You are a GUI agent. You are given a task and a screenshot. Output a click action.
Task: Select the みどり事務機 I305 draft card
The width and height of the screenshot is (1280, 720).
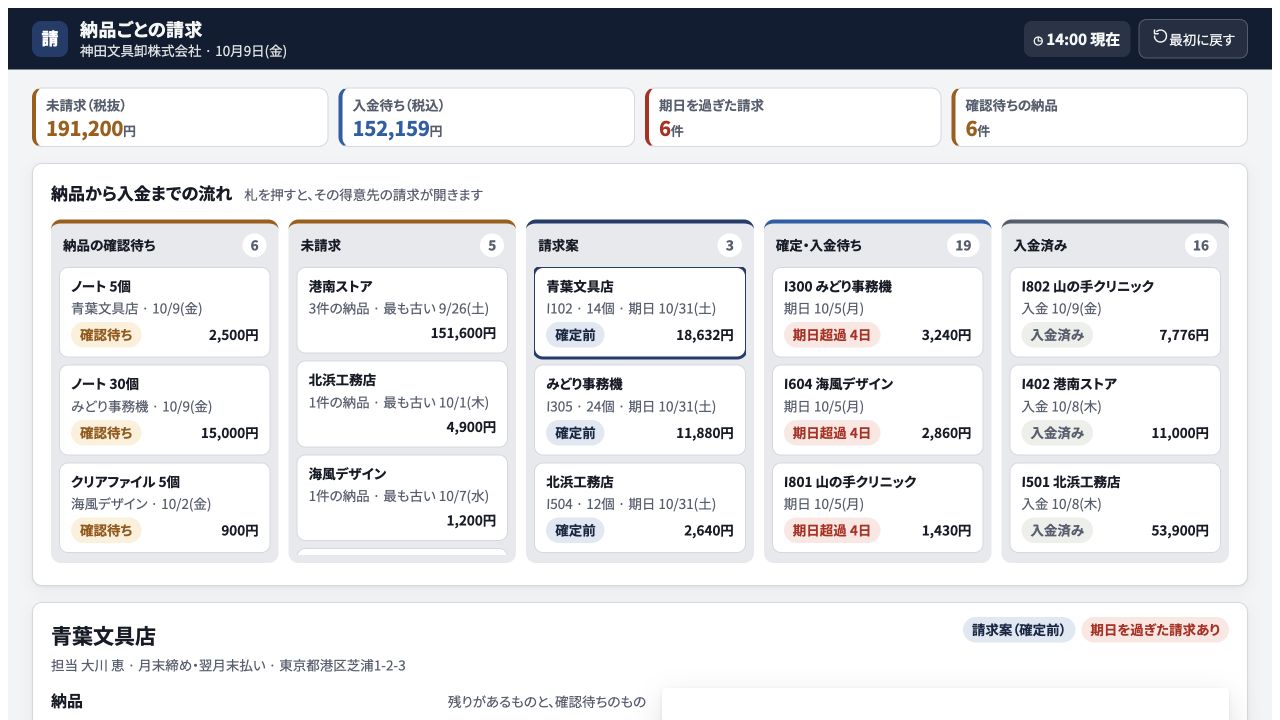640,410
